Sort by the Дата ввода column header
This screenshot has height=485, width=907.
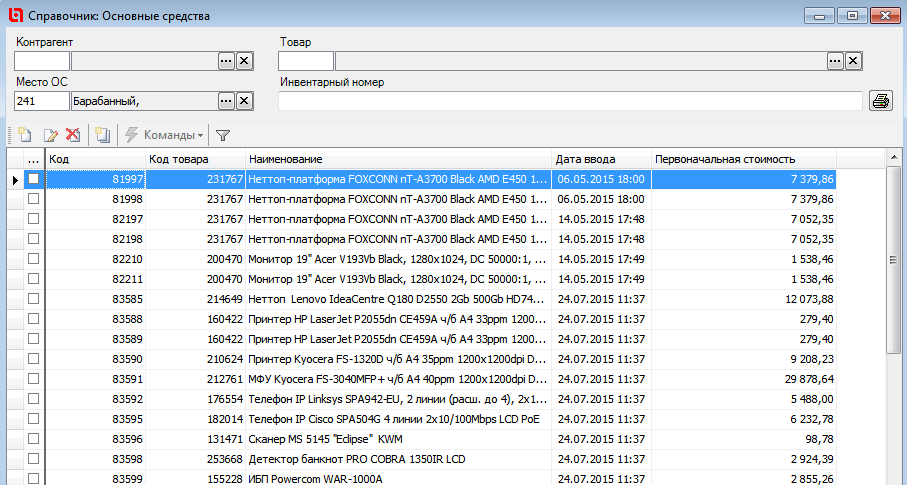tap(602, 159)
